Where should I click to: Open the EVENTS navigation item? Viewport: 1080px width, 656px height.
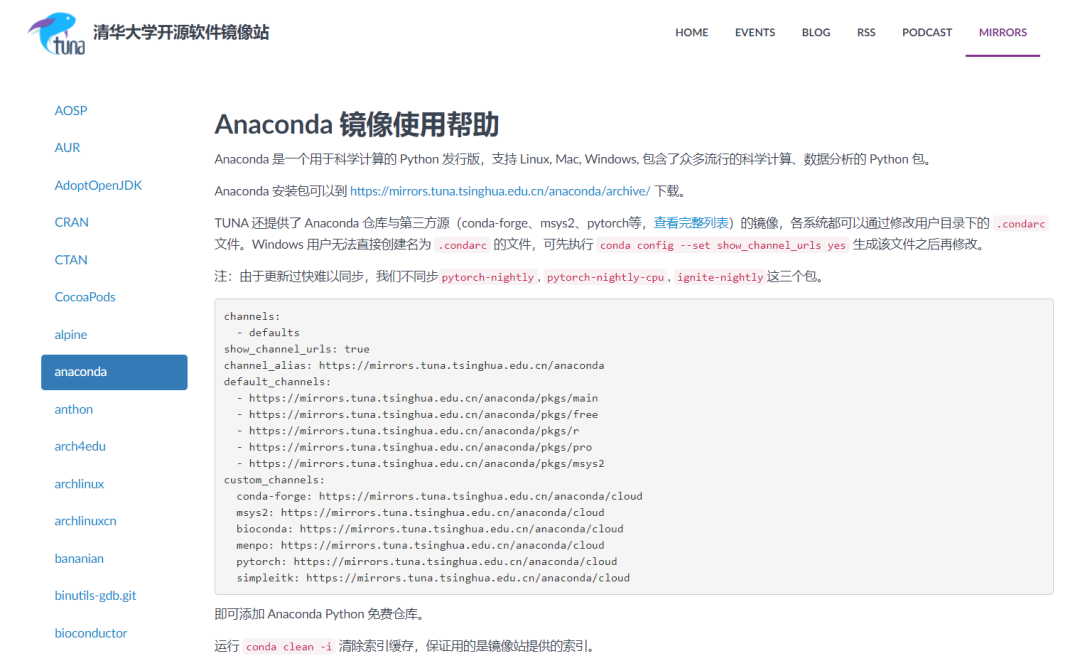pyautogui.click(x=755, y=32)
